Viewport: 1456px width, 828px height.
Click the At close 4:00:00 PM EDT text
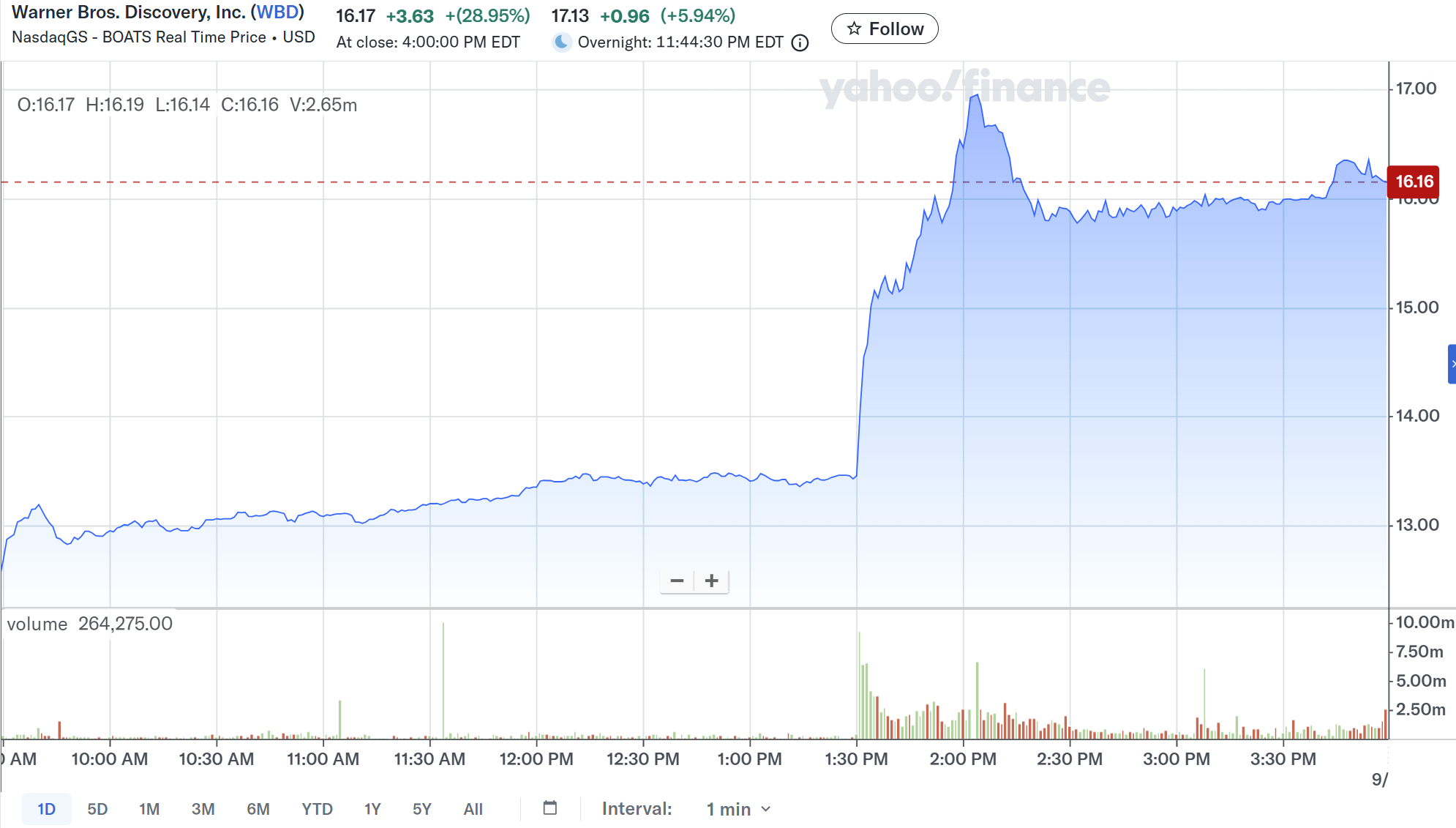428,42
